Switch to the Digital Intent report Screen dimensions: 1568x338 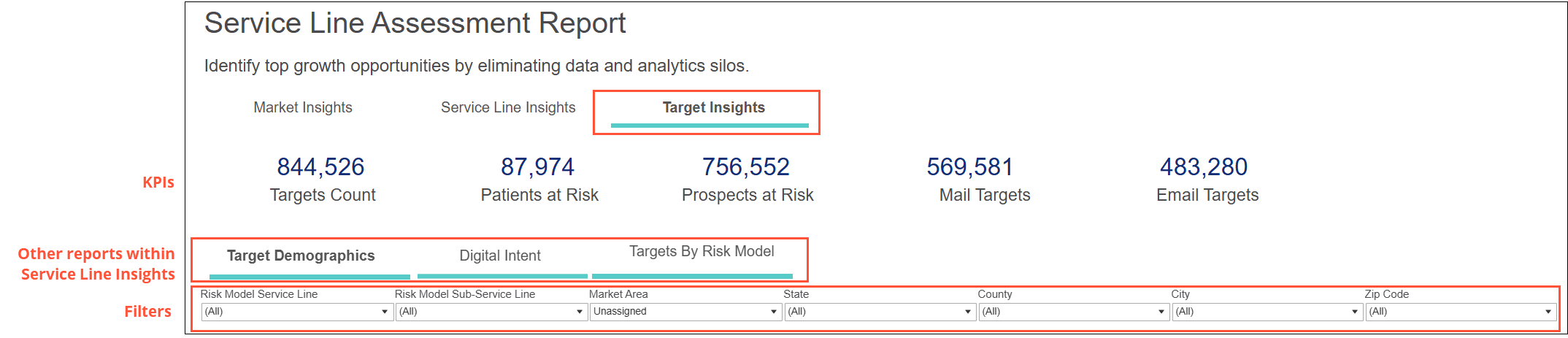click(500, 256)
